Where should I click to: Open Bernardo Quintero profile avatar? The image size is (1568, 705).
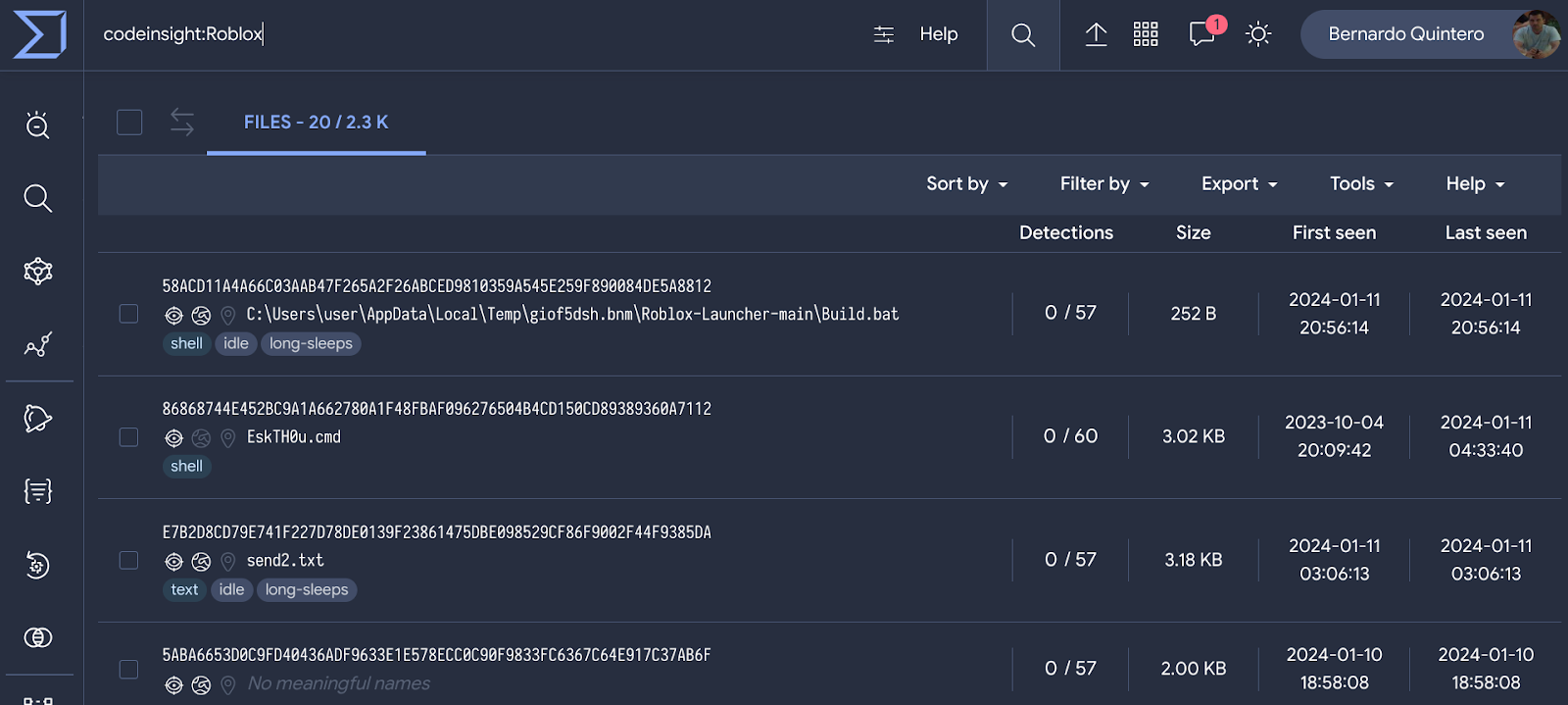click(x=1536, y=34)
